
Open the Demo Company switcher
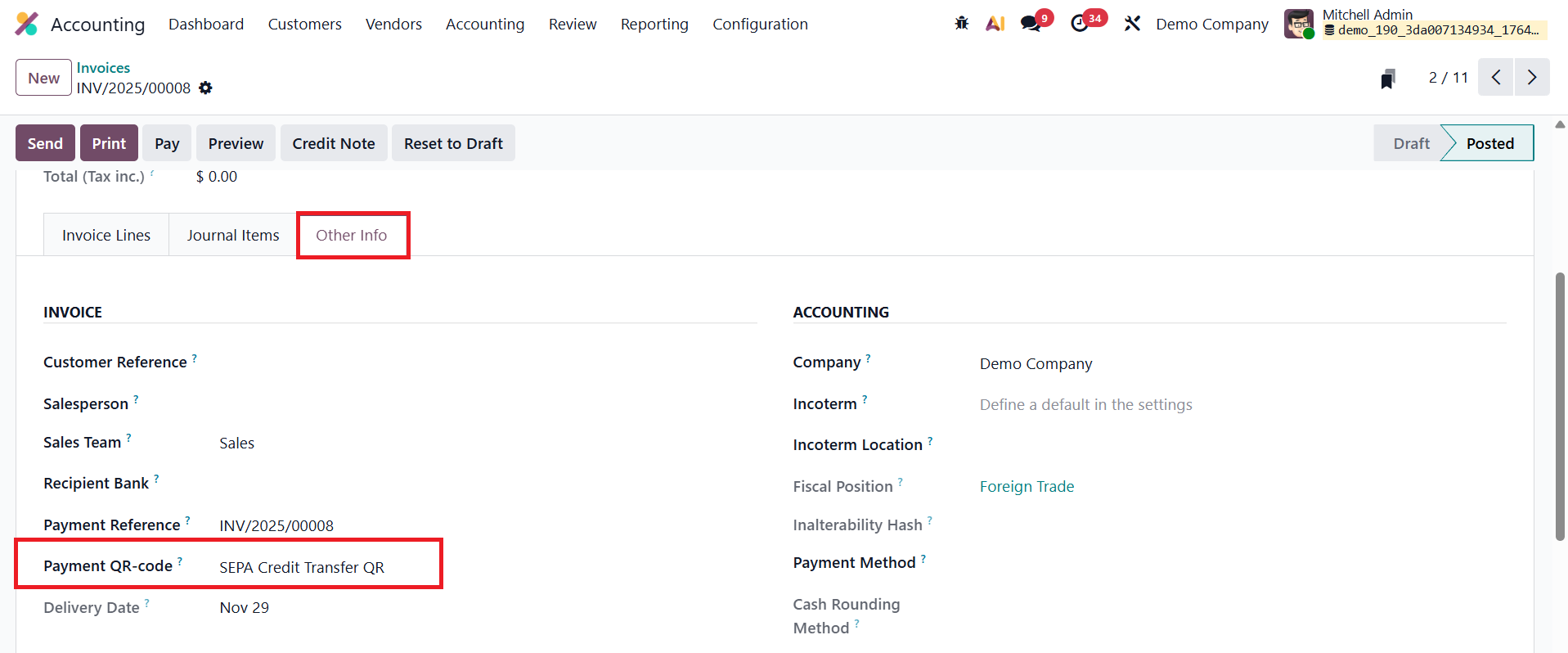1211,24
